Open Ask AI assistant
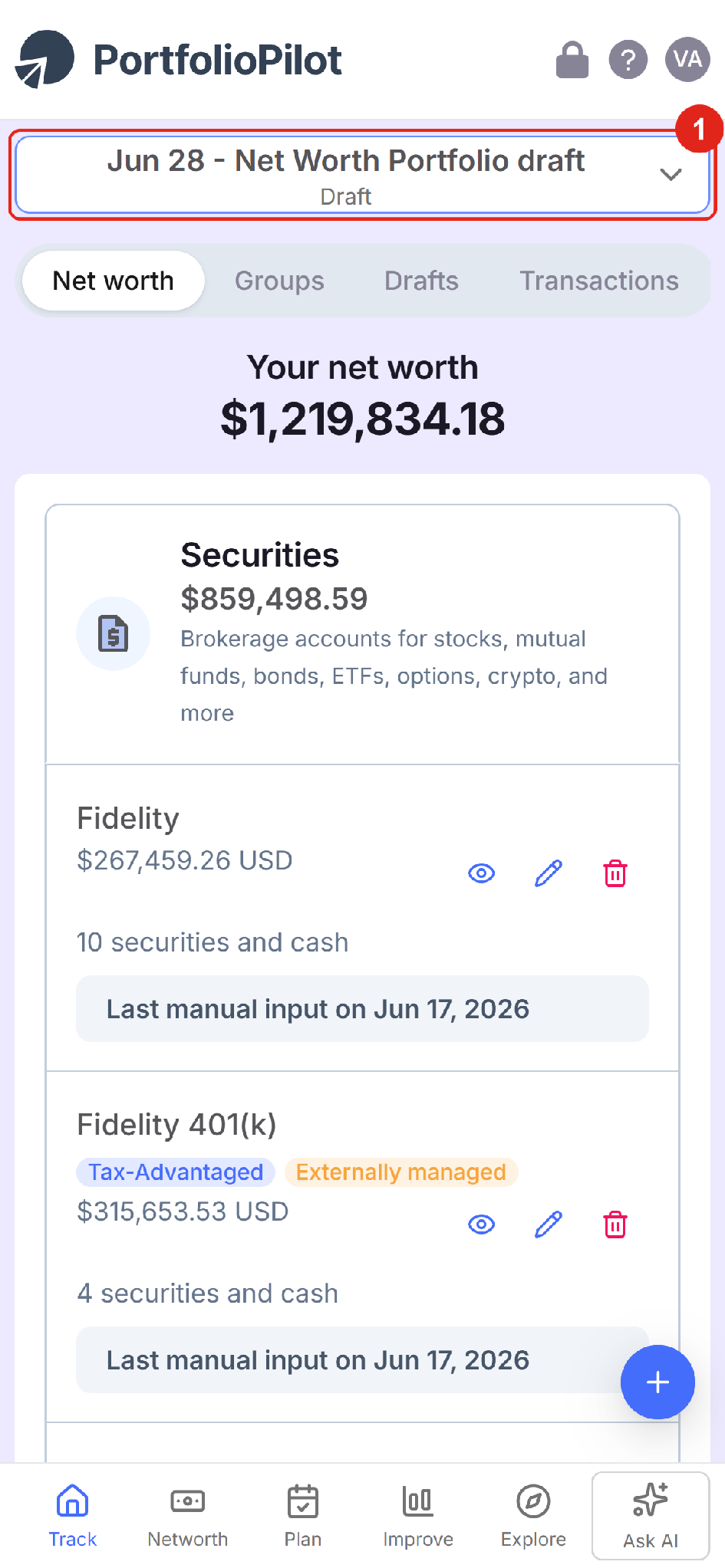725x1568 pixels. pyautogui.click(x=651, y=1516)
